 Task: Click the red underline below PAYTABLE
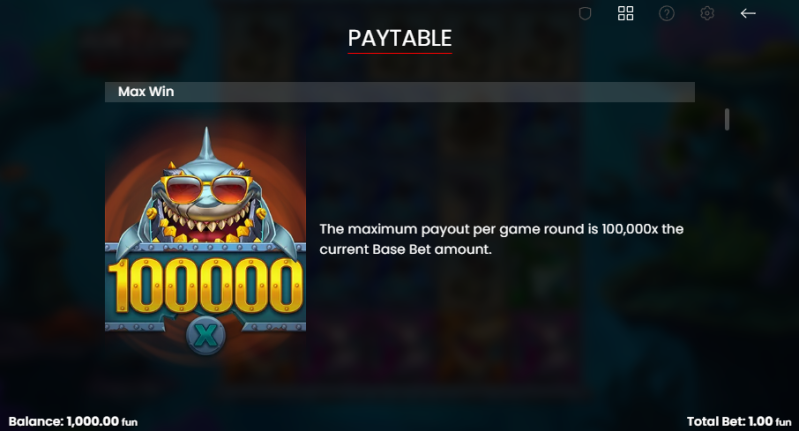(x=400, y=52)
